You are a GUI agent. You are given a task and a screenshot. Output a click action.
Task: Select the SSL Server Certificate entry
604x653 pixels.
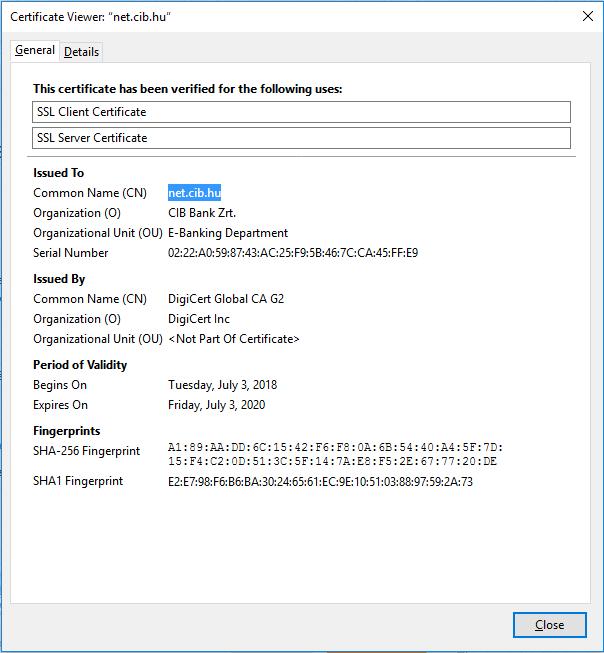point(301,138)
